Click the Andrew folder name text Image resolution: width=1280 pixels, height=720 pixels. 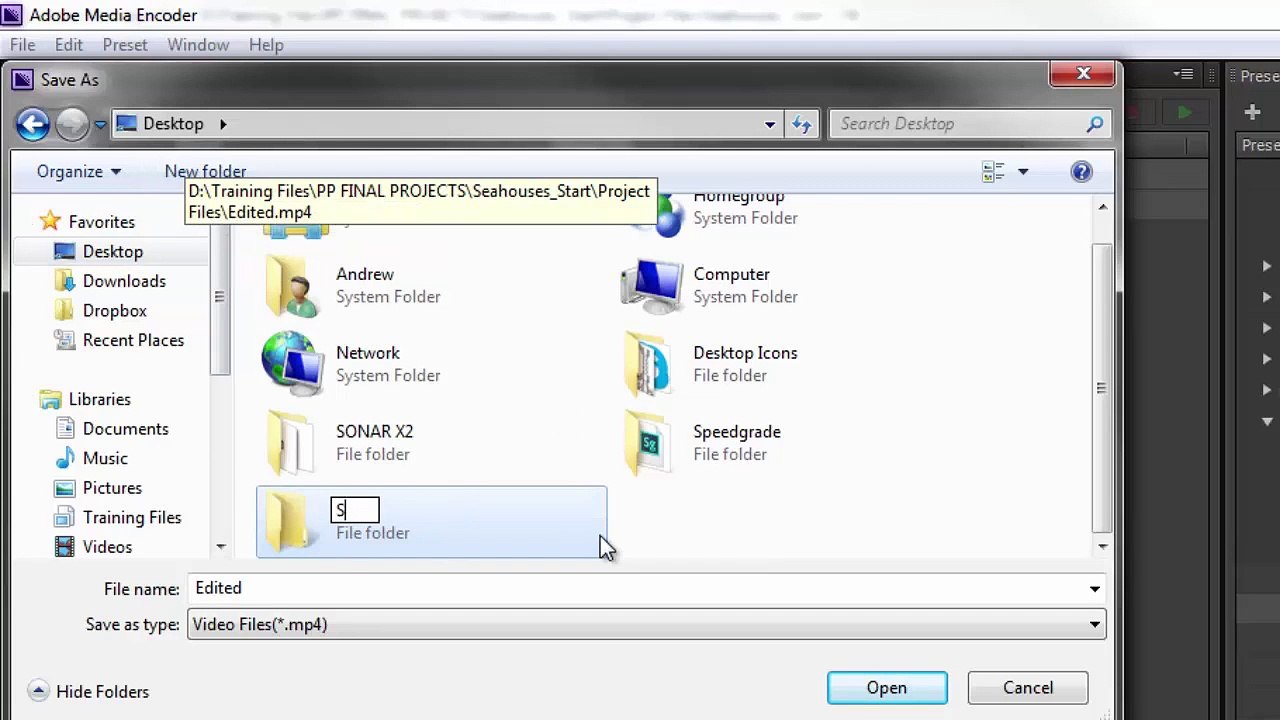pos(365,274)
